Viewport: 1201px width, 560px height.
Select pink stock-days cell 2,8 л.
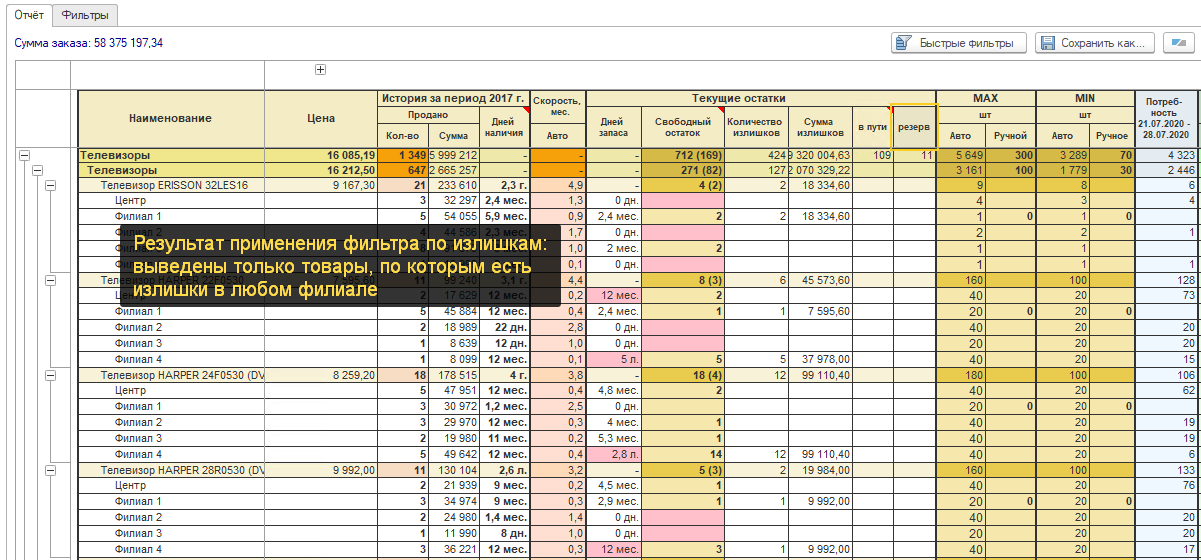tap(613, 453)
